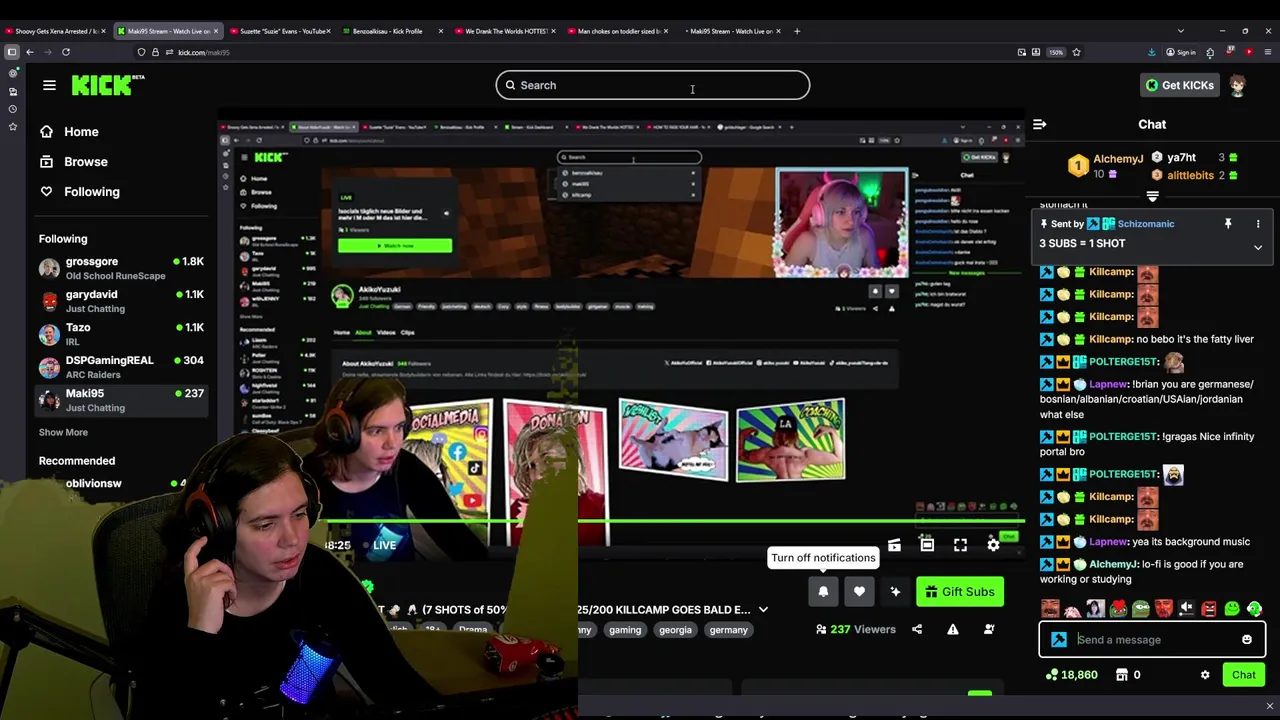Click AlchemyJ in gift leaderboard

(x=1118, y=159)
